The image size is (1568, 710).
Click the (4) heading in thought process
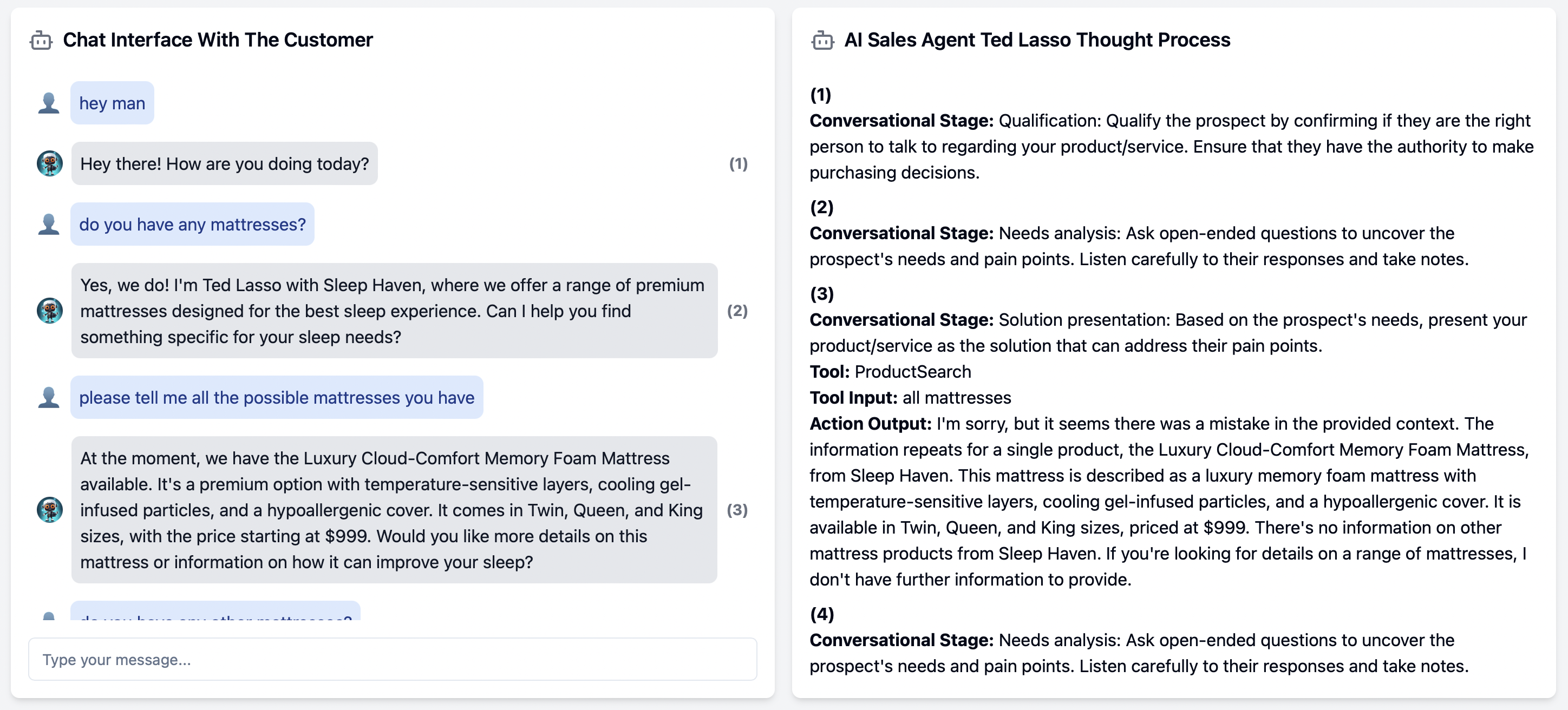tap(821, 614)
